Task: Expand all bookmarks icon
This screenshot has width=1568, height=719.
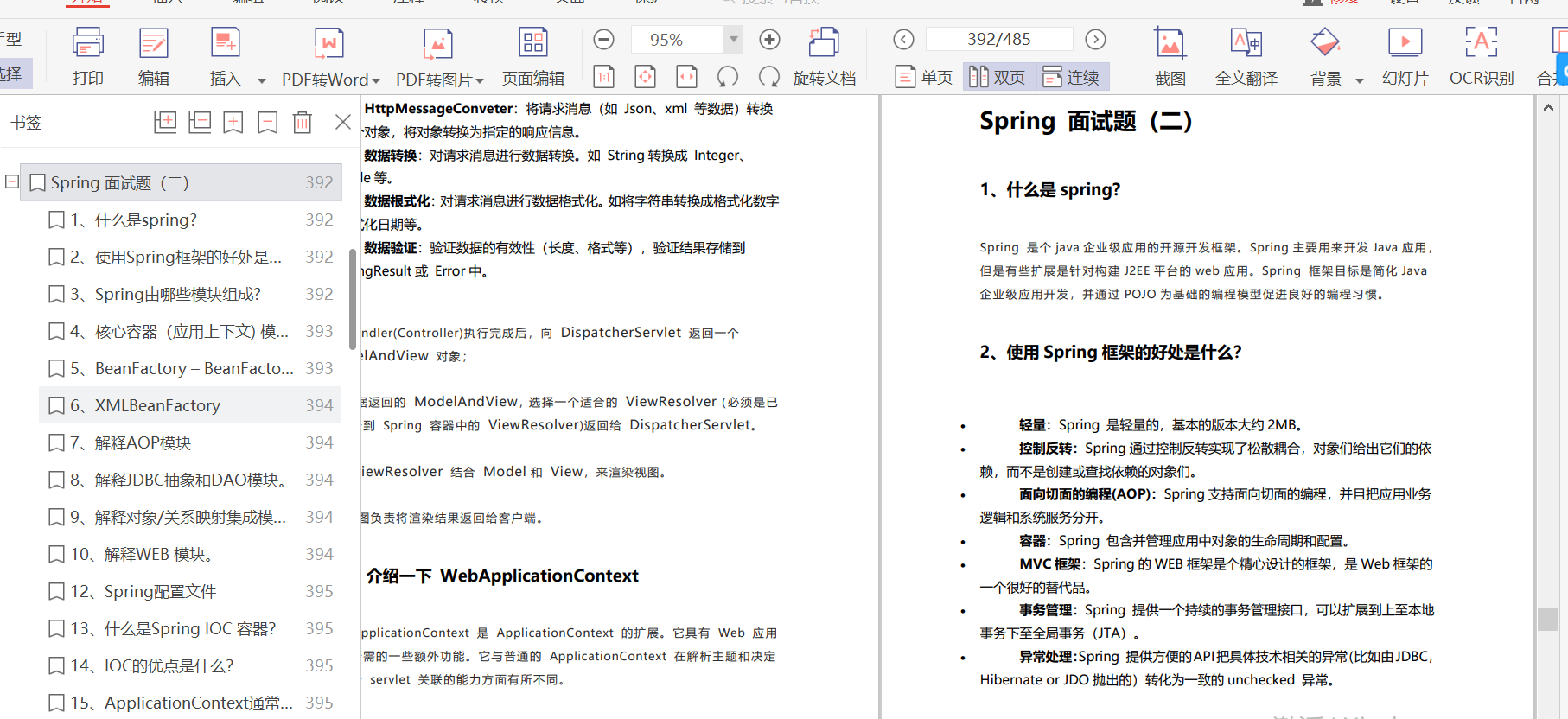Action: tap(165, 122)
